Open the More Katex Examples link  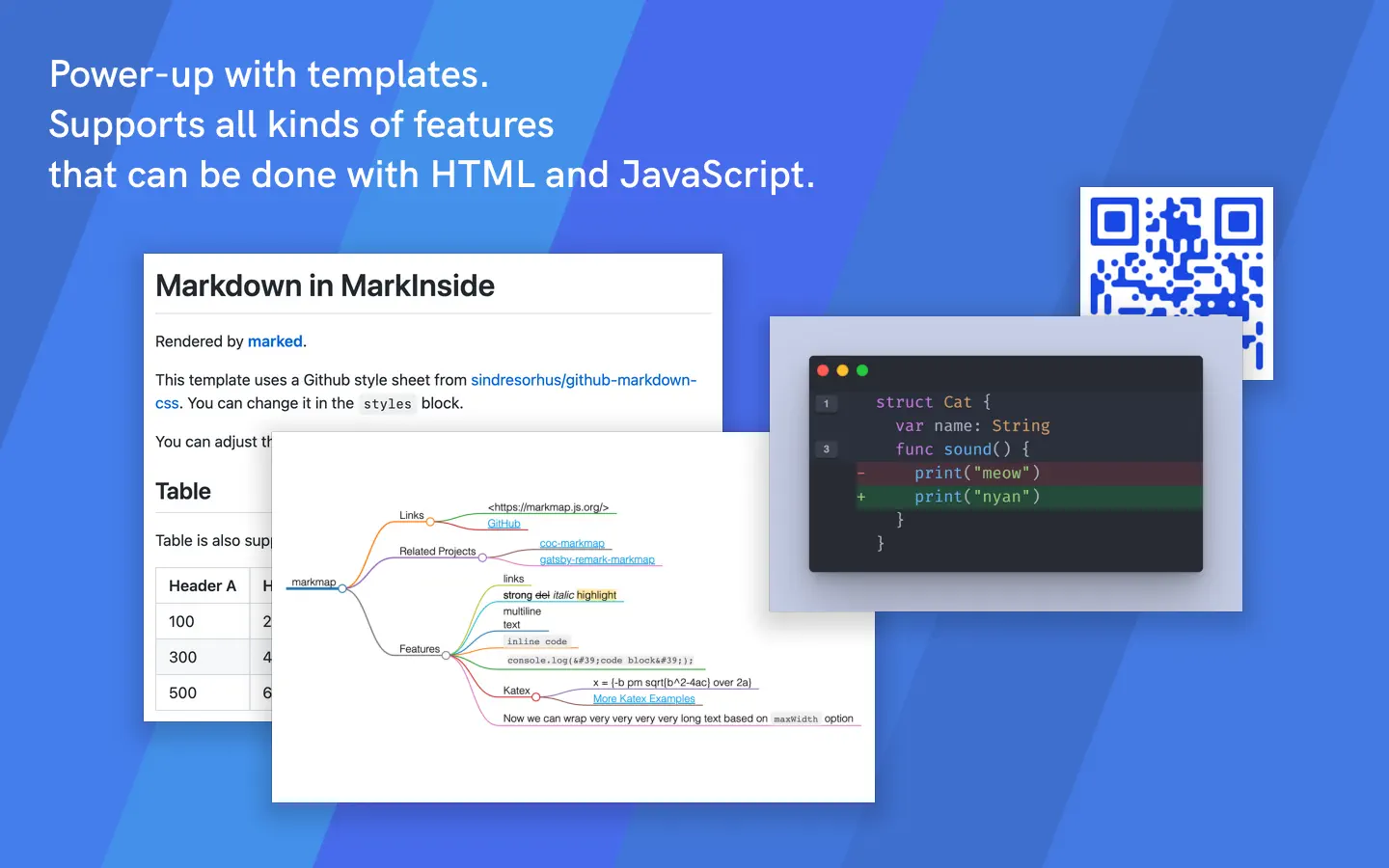643,699
